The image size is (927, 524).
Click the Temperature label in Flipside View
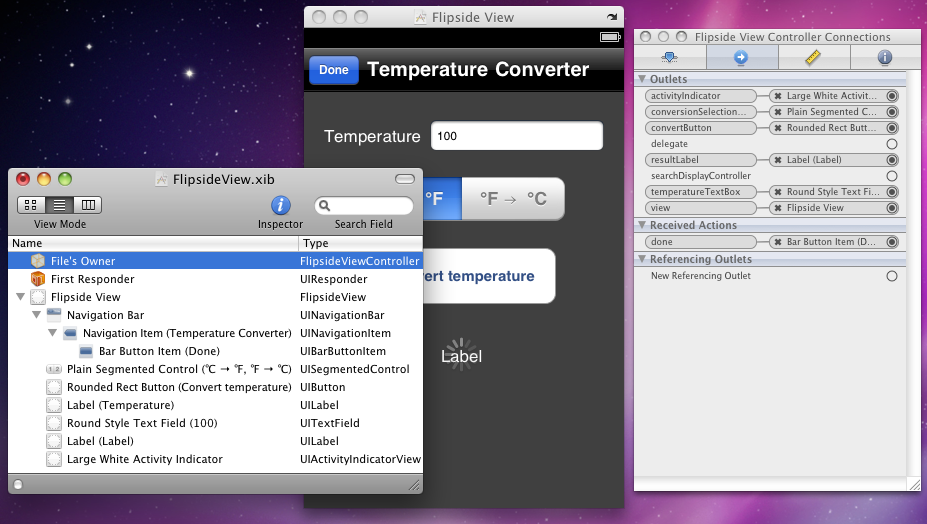click(372, 137)
